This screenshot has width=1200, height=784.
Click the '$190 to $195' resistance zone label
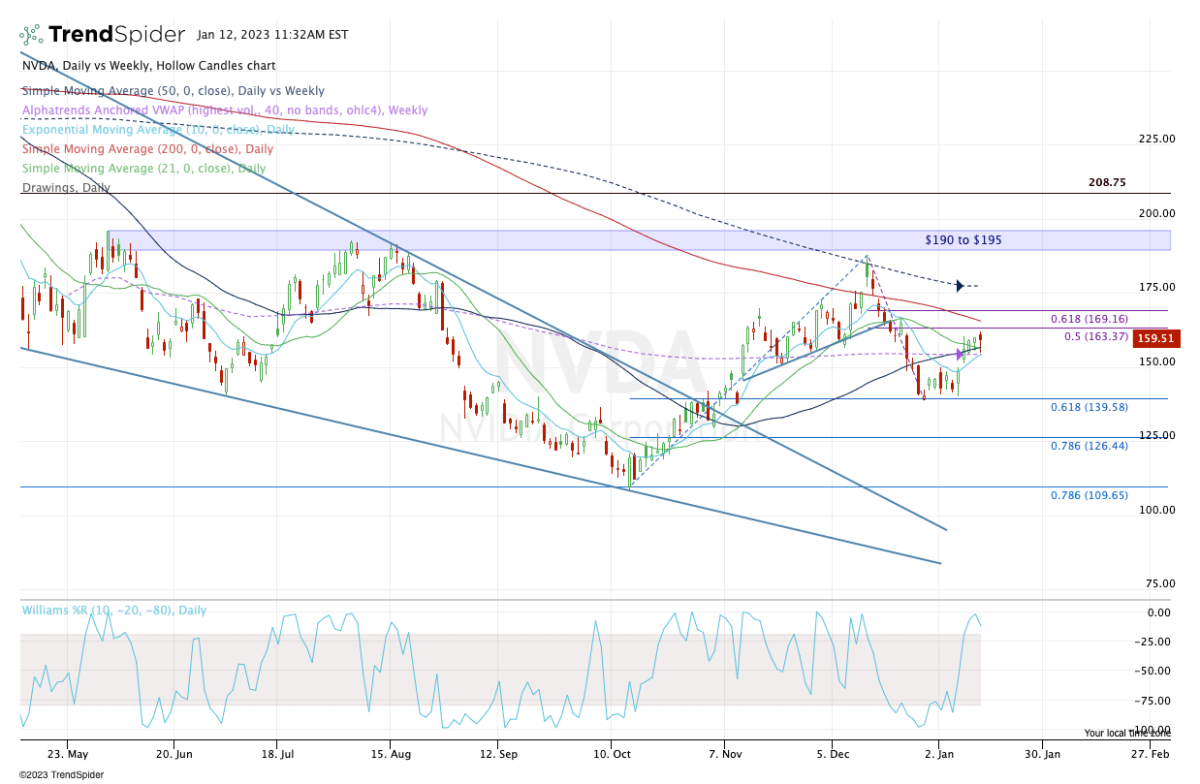(964, 240)
